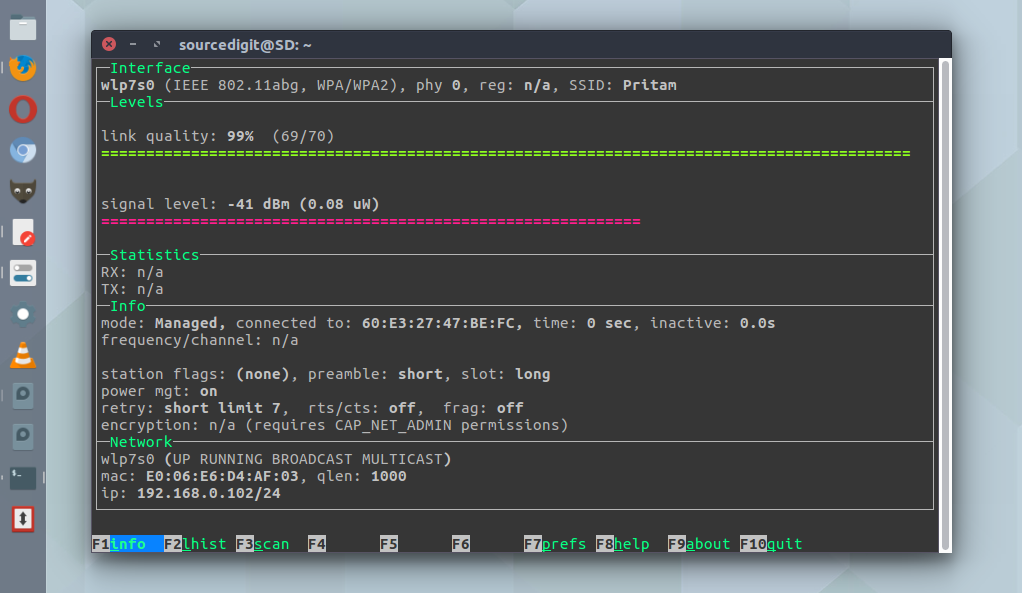Click the (69/70) link quality ratio
The image size is (1022, 593).
click(303, 136)
